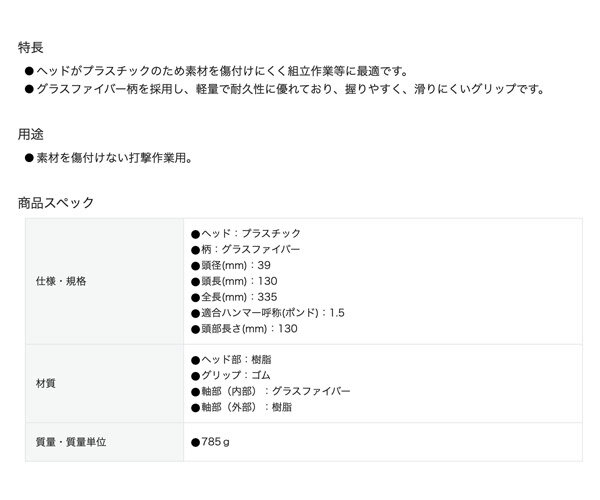Select the 頭部長さ(mm)：130 spec line
The image size is (600, 500).
point(244,329)
